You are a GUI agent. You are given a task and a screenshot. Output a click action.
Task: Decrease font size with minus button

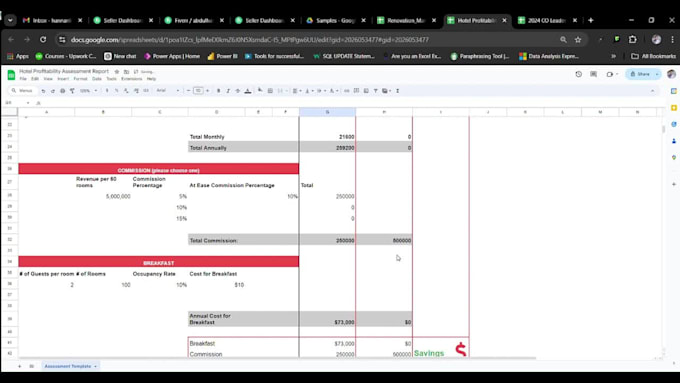[189, 91]
